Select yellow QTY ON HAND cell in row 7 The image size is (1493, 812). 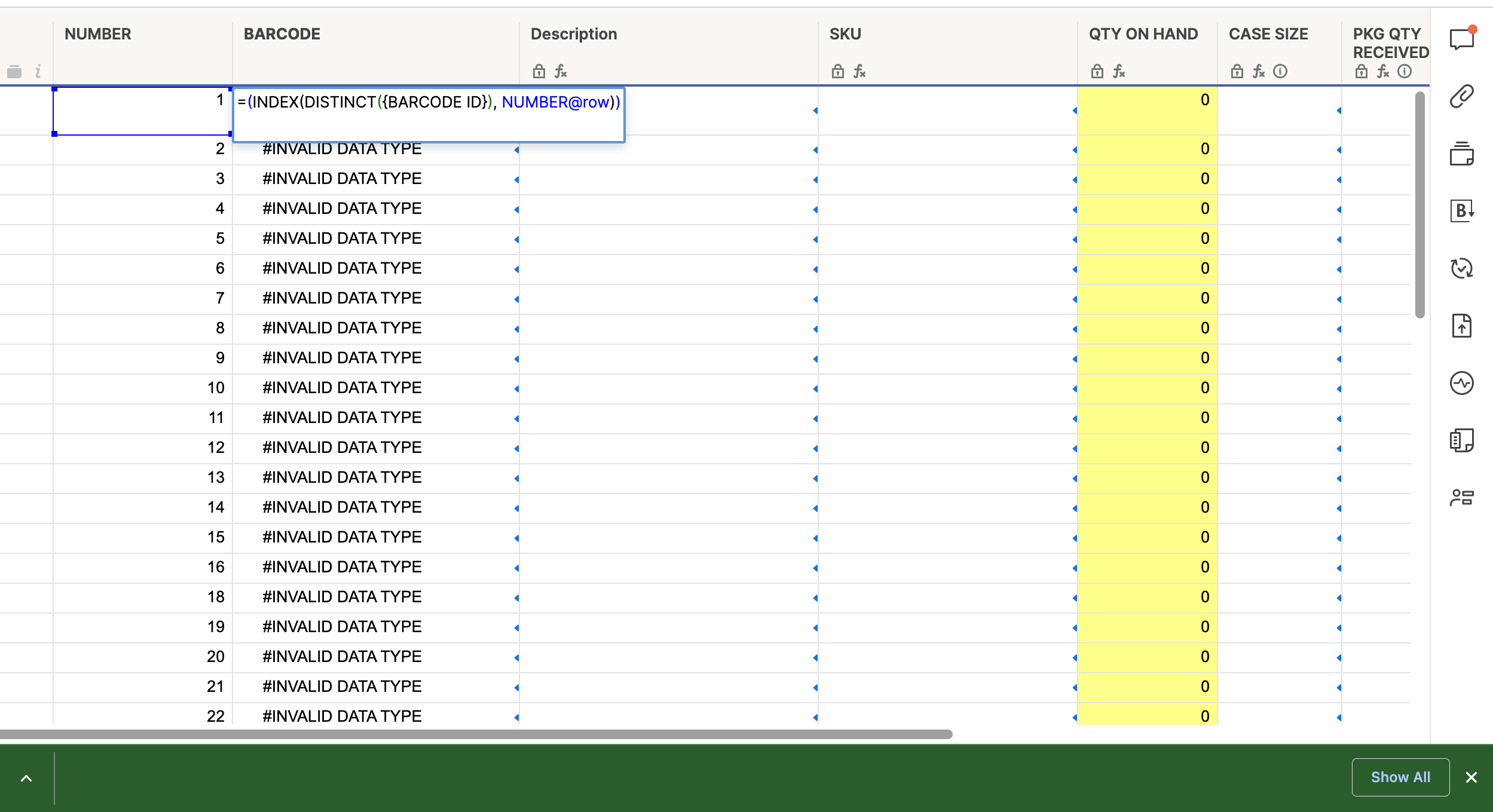click(x=1148, y=299)
